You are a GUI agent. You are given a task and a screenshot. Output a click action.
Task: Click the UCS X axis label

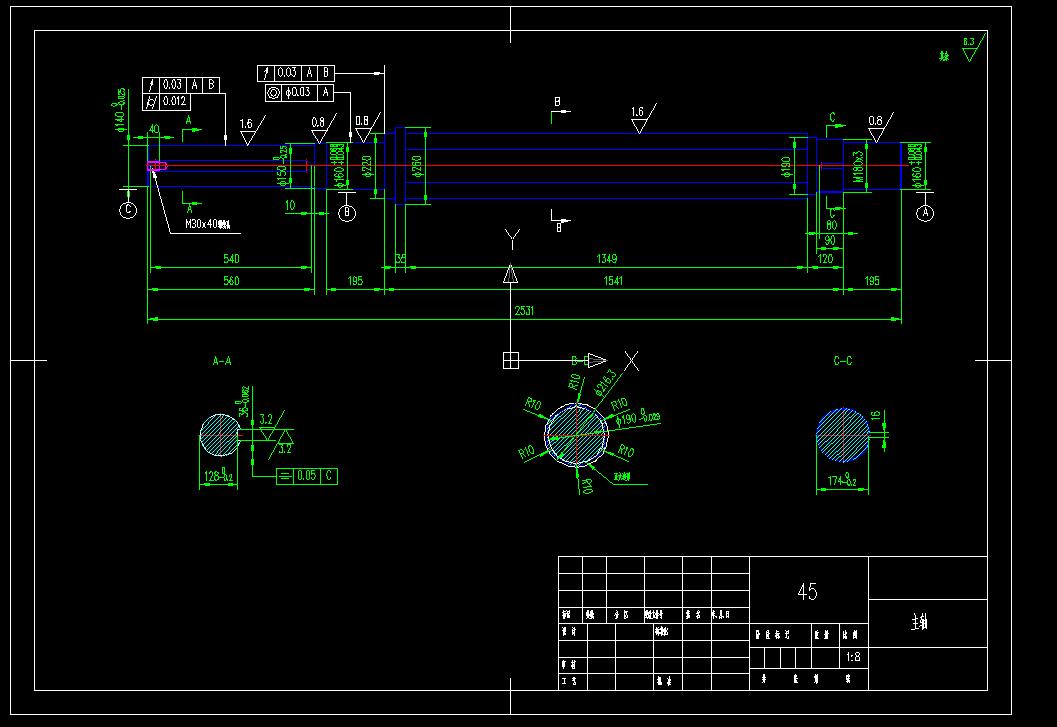[632, 361]
